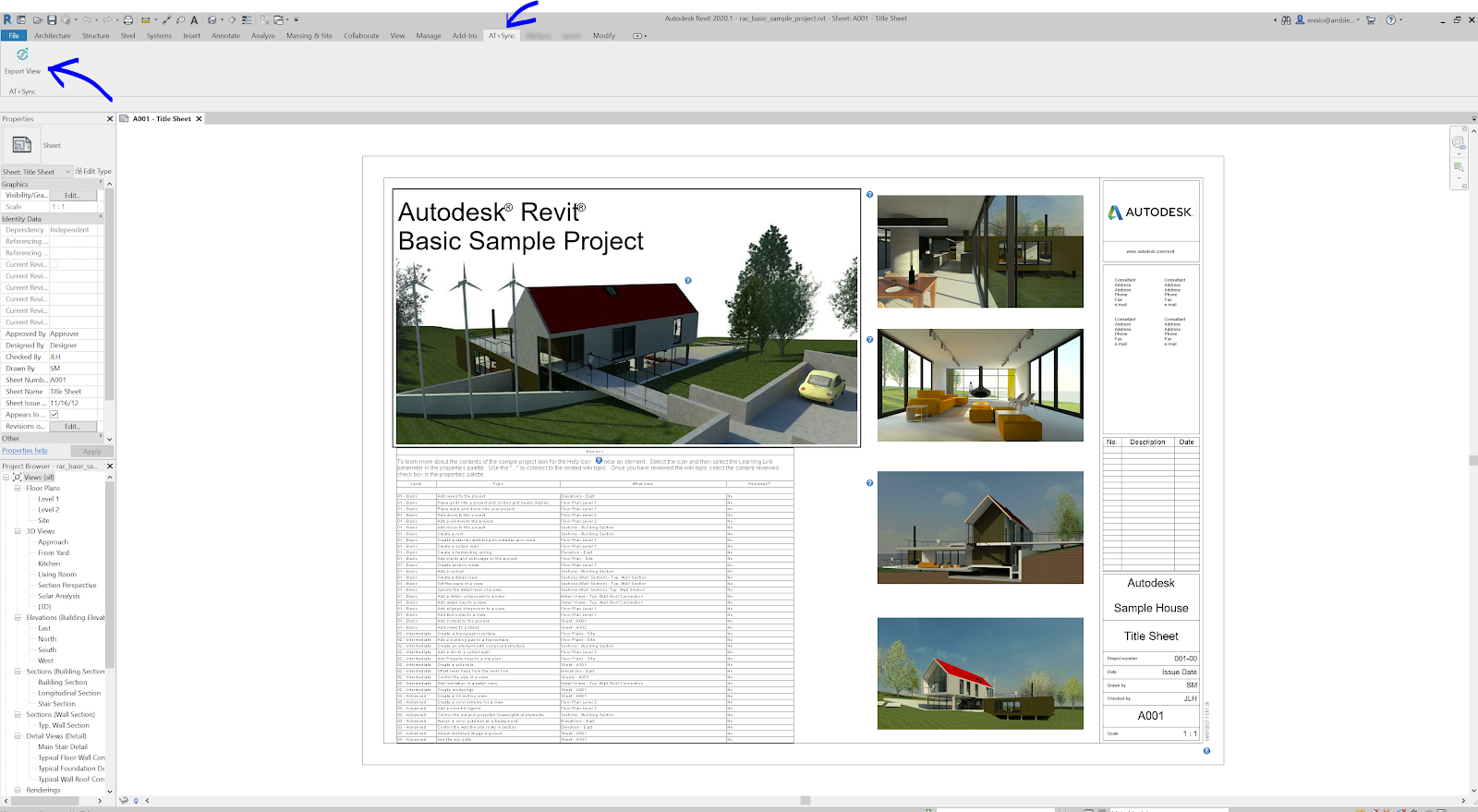Toggle the Current Revision checkbox in Properties

[x=55, y=264]
